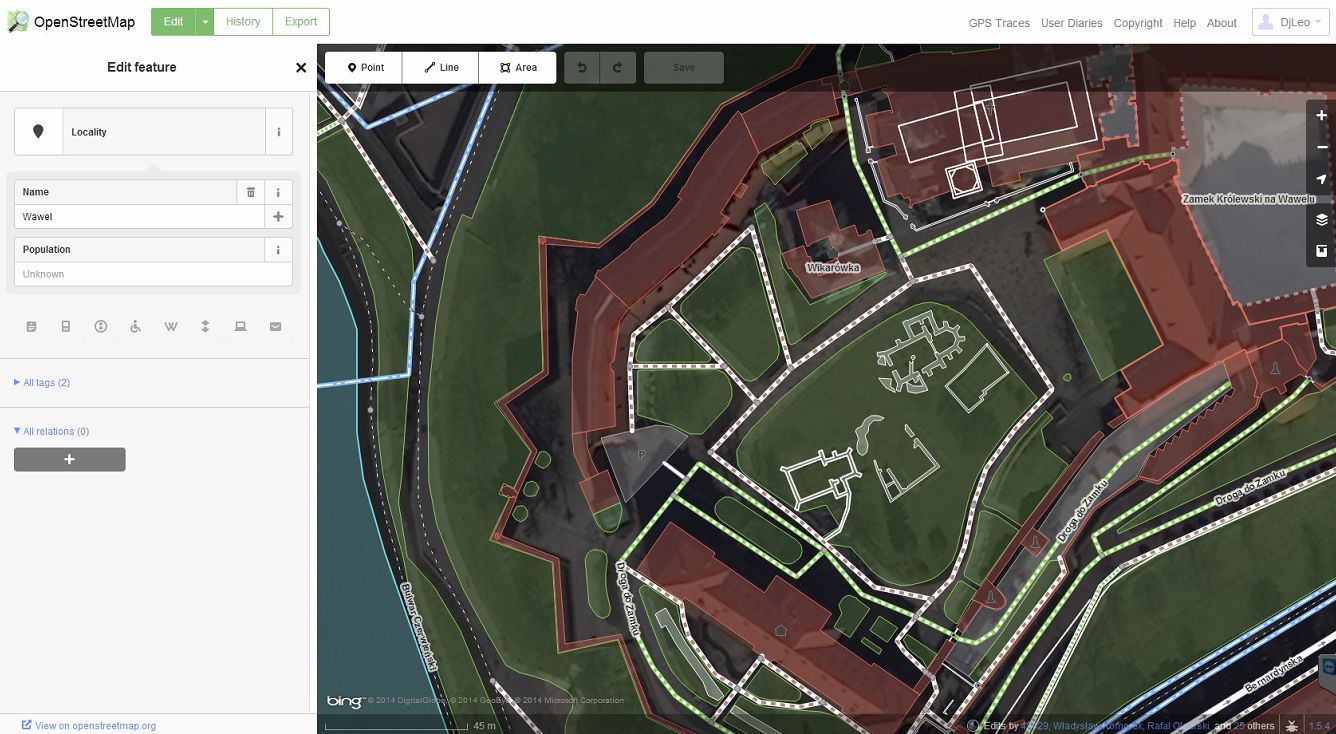This screenshot has width=1336, height=734.
Task: Open the About page
Action: [x=1221, y=23]
